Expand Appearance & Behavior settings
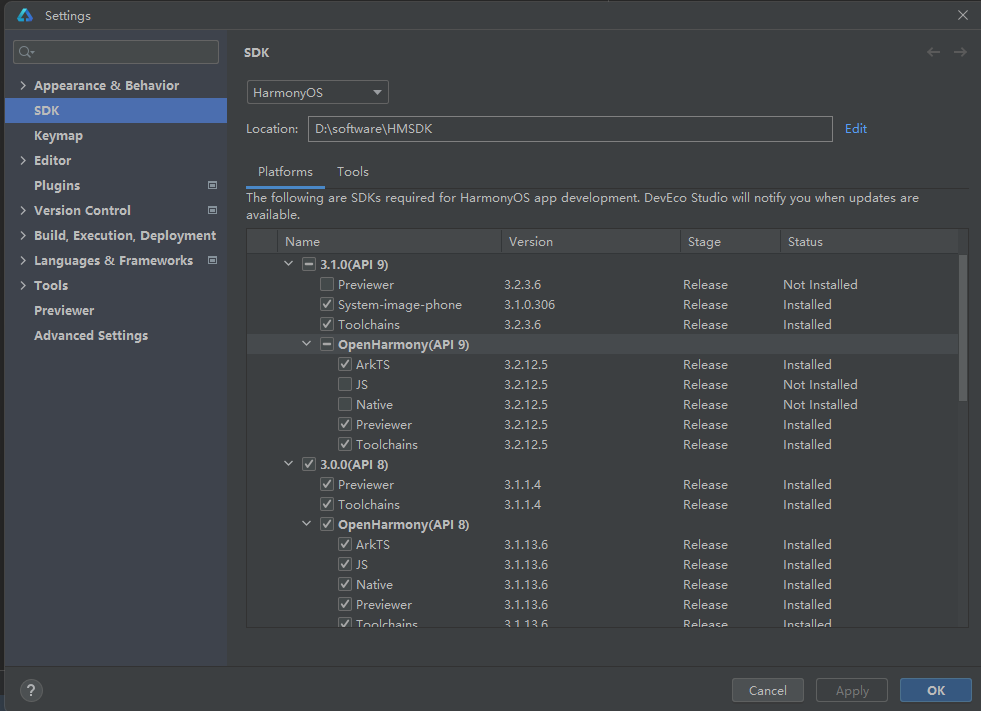Screen dimensions: 981x711 23,85
